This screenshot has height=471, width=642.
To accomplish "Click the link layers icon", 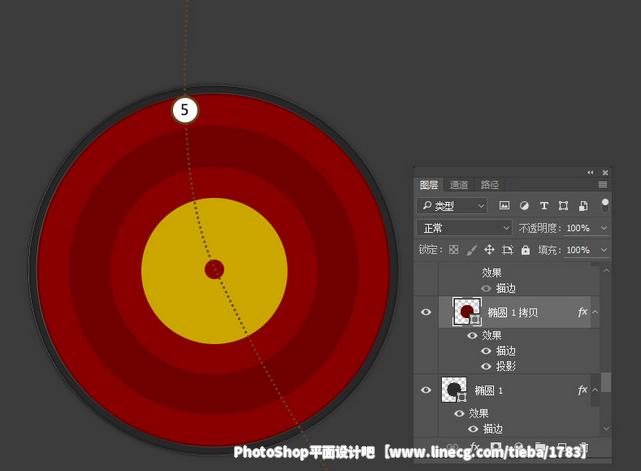I will pyautogui.click(x=452, y=446).
